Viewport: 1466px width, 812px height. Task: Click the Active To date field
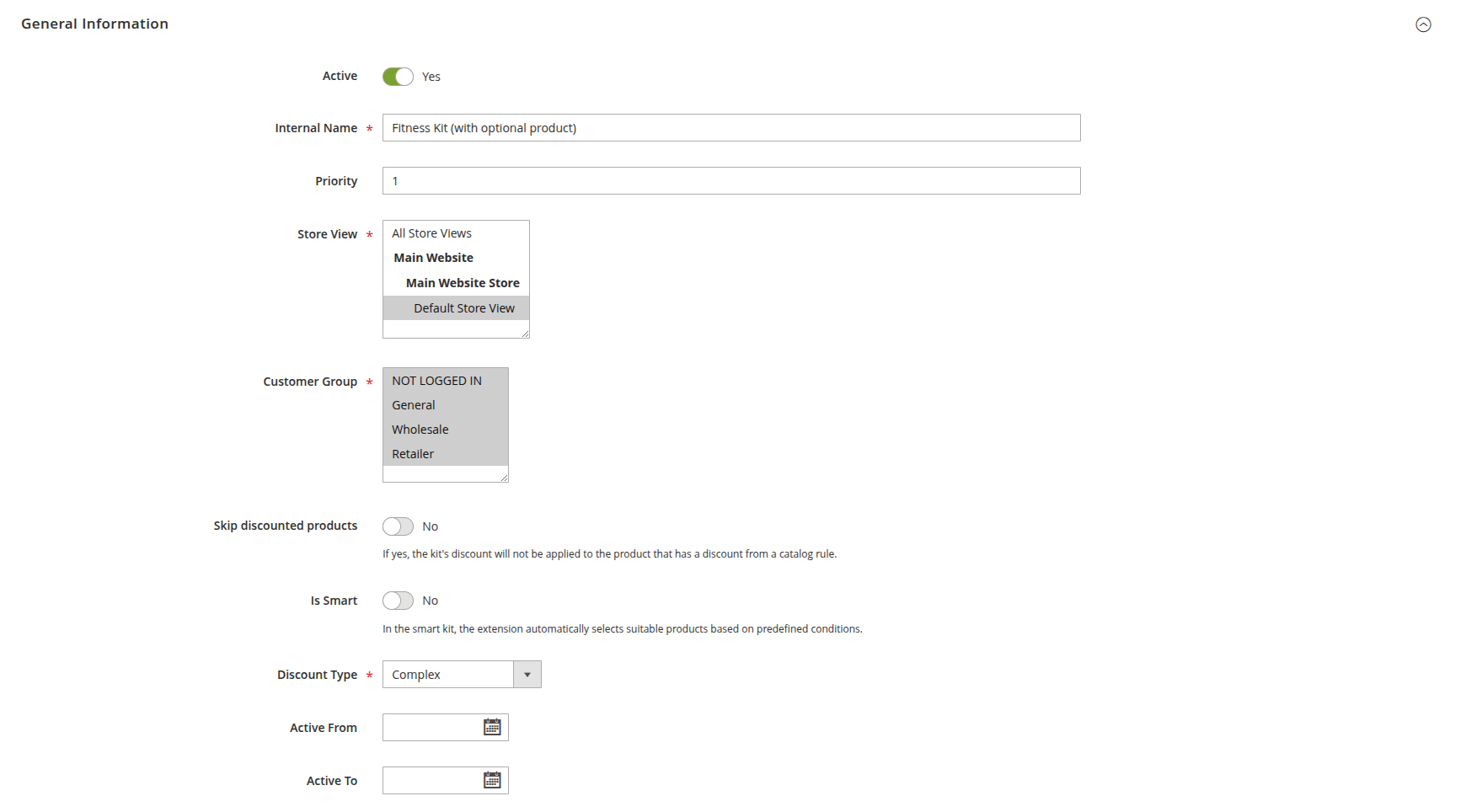point(431,781)
